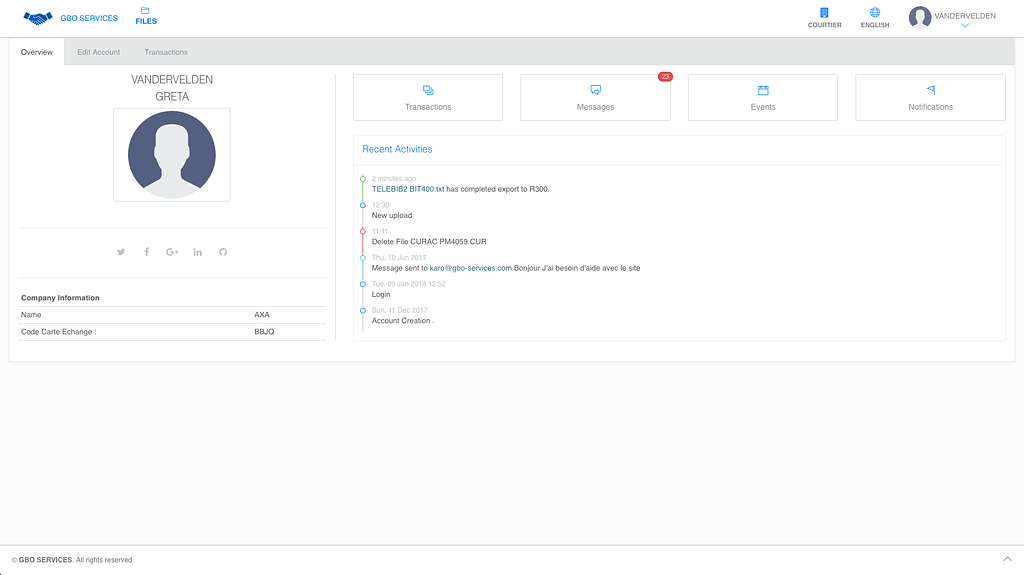The height and width of the screenshot is (575, 1024).
Task: Select the Overview tab
Action: (36, 52)
